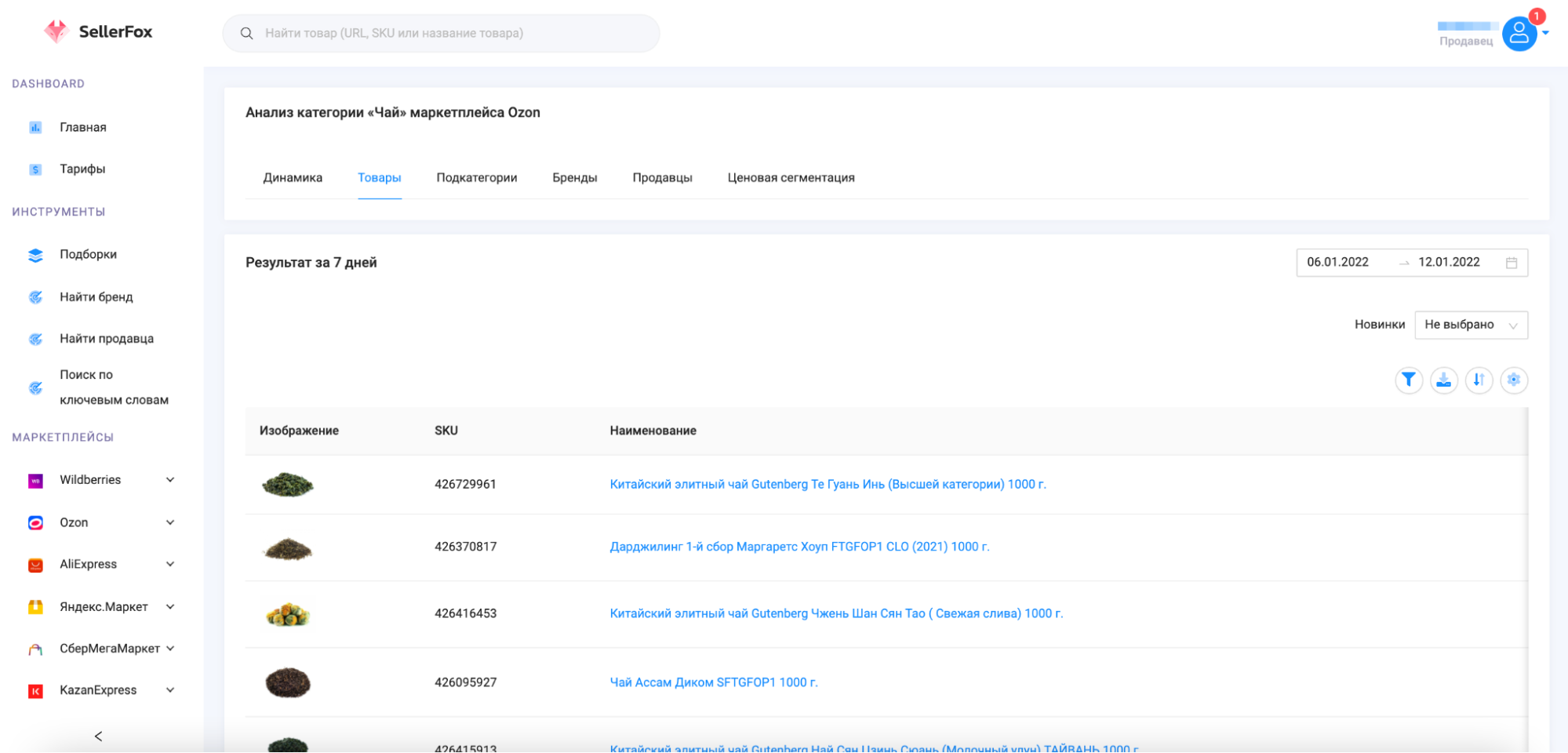The image size is (1568, 753).
Task: Click the Яндекс.Маркет icon
Action: [35, 607]
